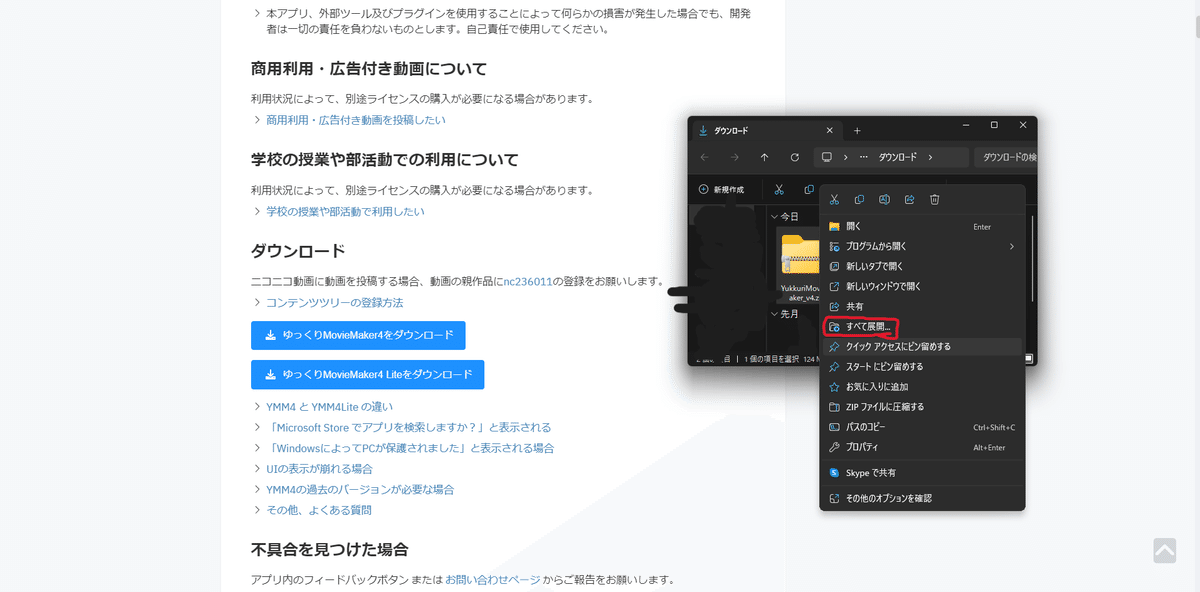Choose プロパティ in the context menu
The image size is (1200, 592).
click(922, 447)
